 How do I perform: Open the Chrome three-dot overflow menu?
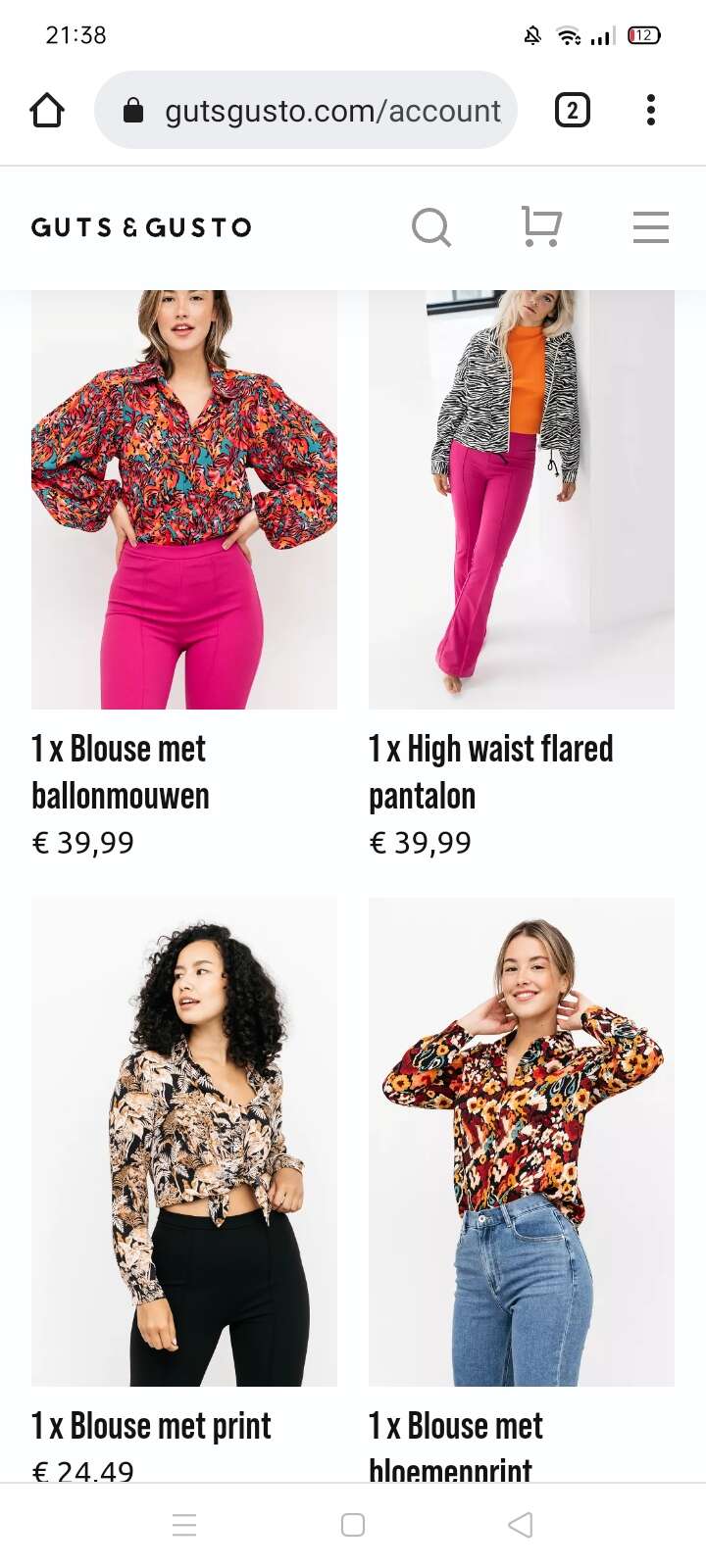tap(651, 110)
